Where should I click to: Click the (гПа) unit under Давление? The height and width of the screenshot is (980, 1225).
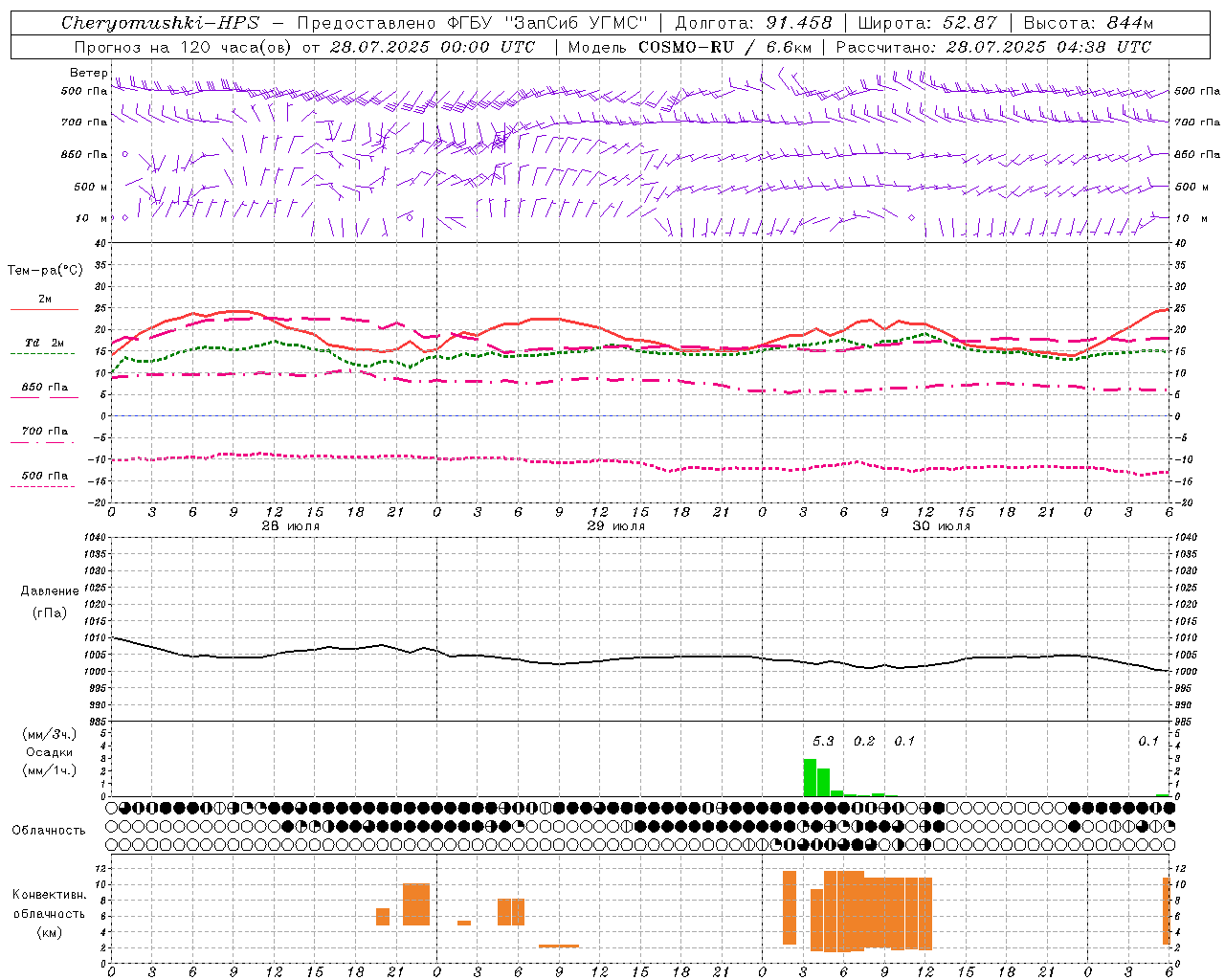[50, 612]
